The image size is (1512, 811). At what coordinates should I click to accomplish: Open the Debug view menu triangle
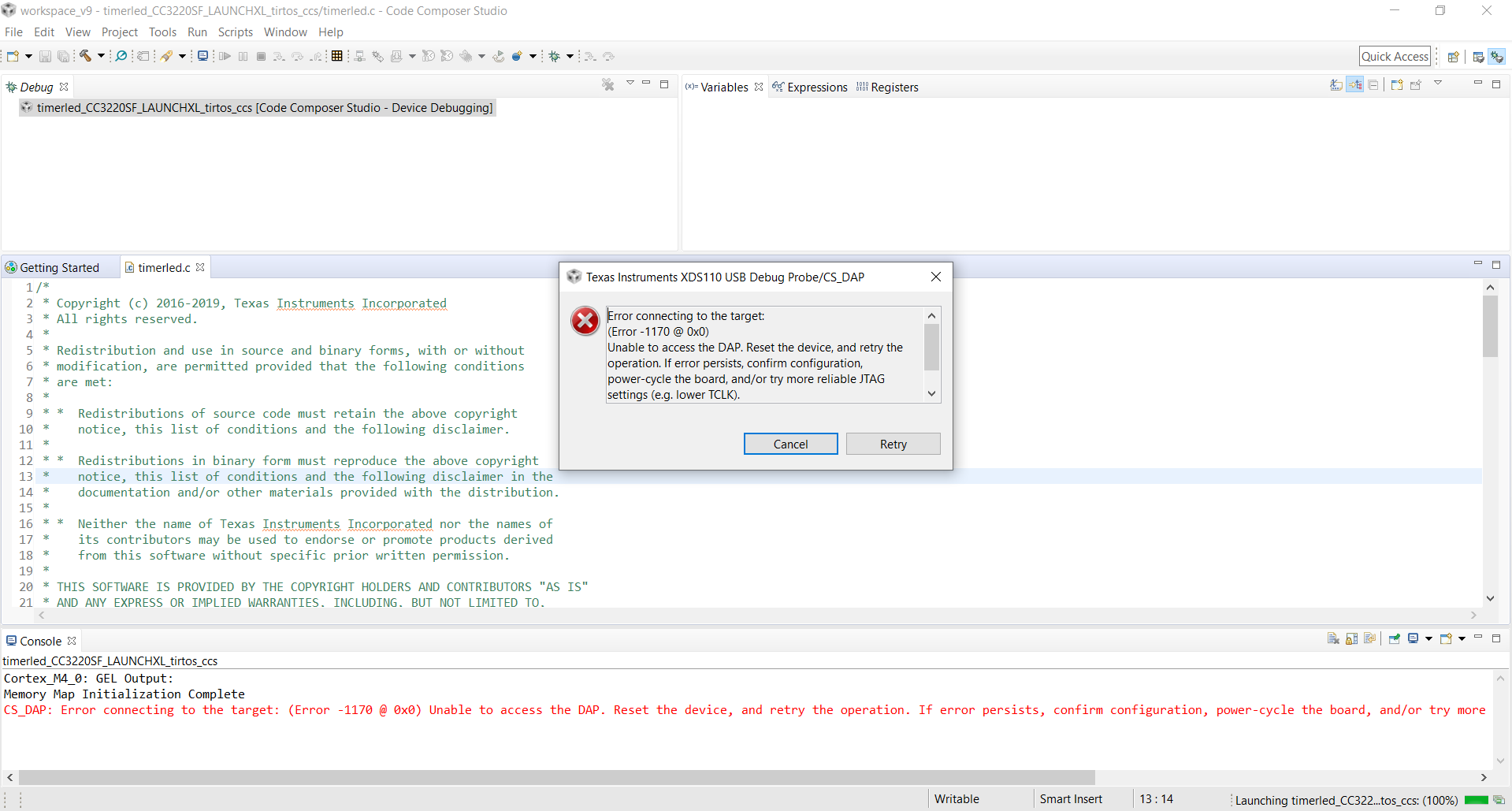pyautogui.click(x=630, y=83)
